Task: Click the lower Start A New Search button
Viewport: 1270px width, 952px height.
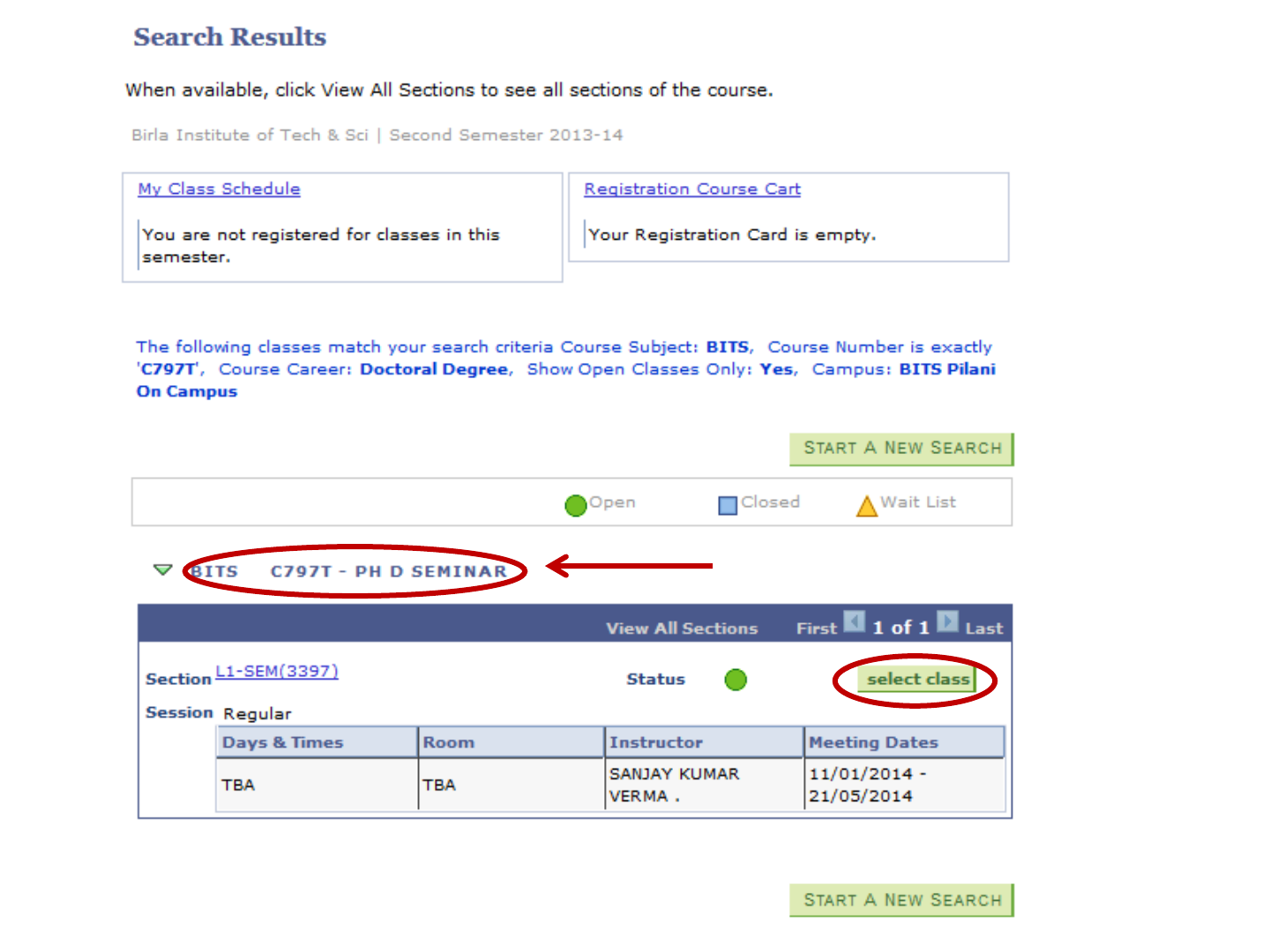Action: [901, 900]
